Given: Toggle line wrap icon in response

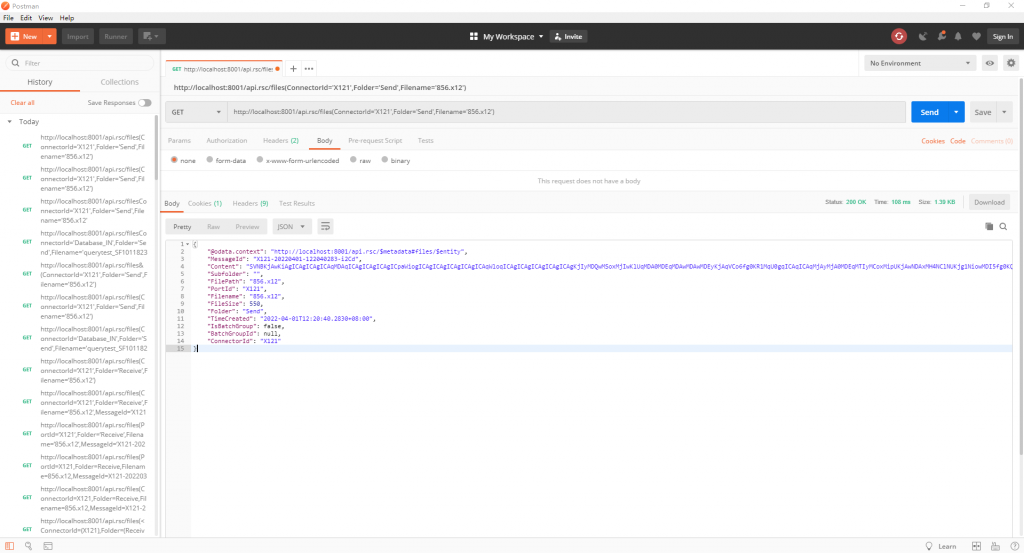Looking at the screenshot, I should pyautogui.click(x=325, y=227).
